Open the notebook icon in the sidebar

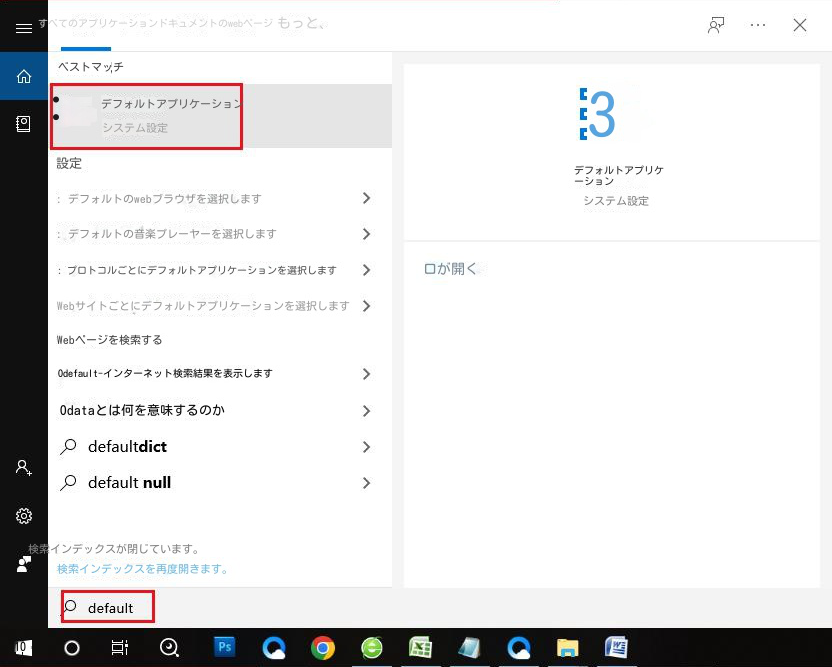pos(24,123)
